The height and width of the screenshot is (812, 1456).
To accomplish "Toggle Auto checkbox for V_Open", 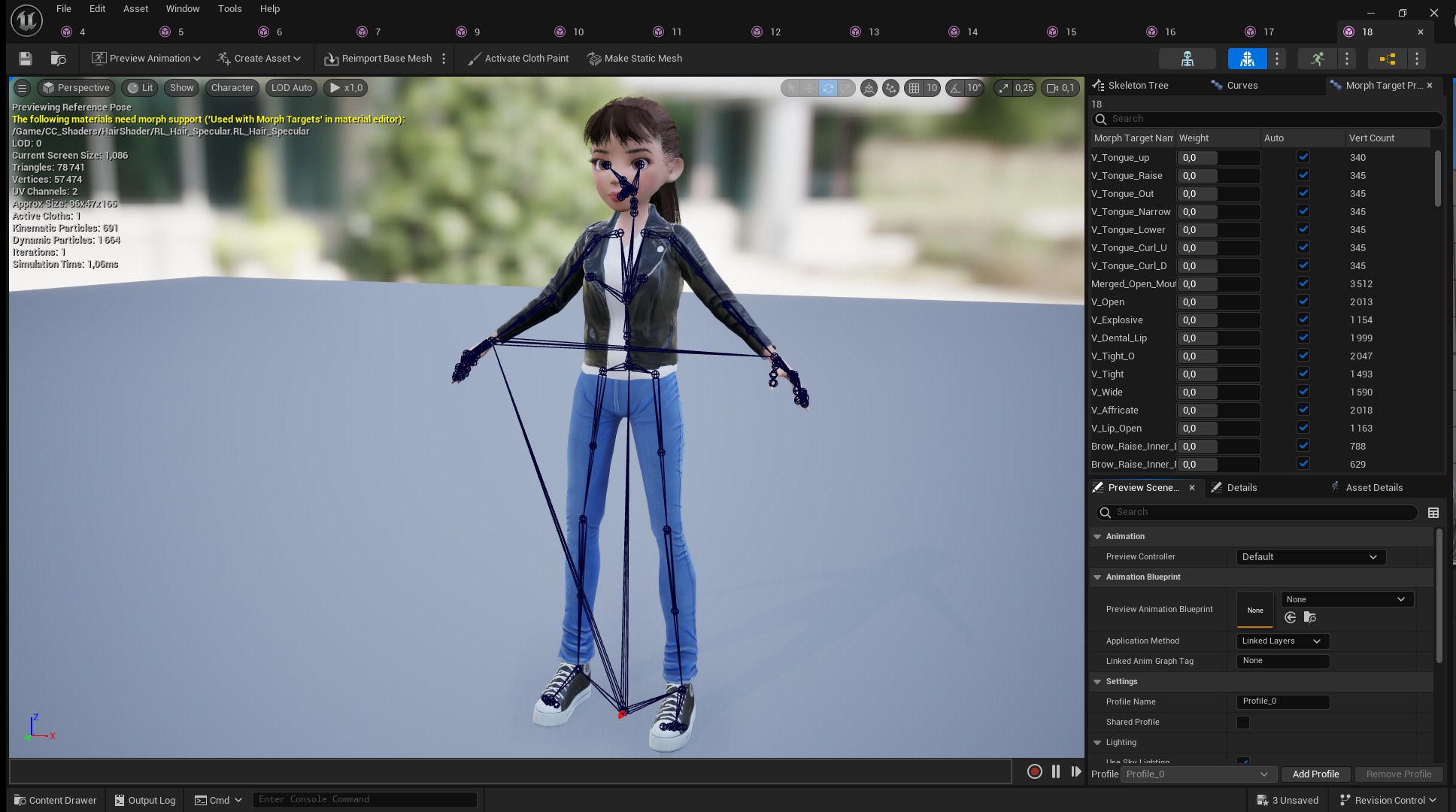I will 1303,301.
